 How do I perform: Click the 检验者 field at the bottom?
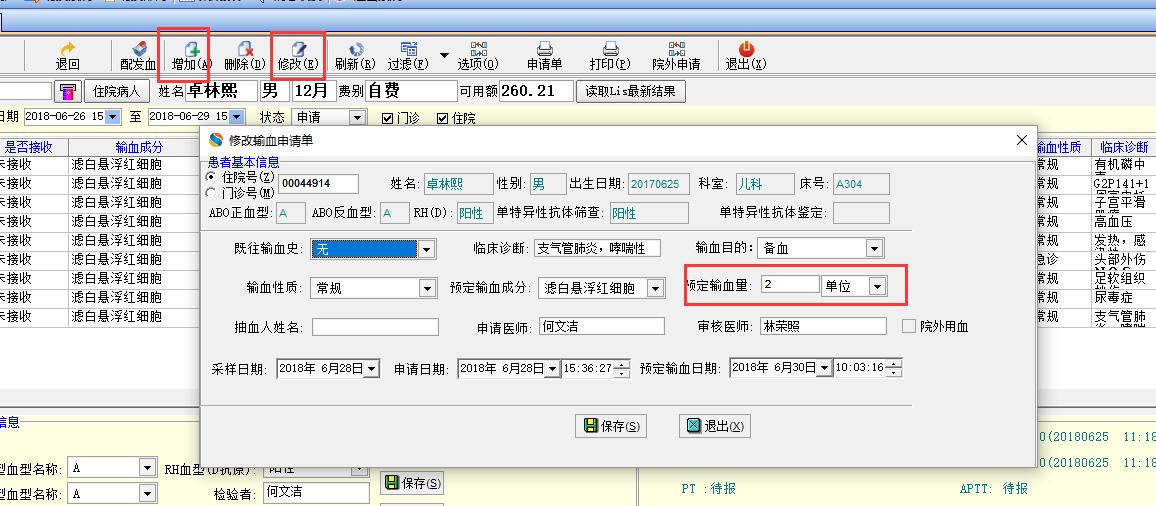[x=316, y=492]
